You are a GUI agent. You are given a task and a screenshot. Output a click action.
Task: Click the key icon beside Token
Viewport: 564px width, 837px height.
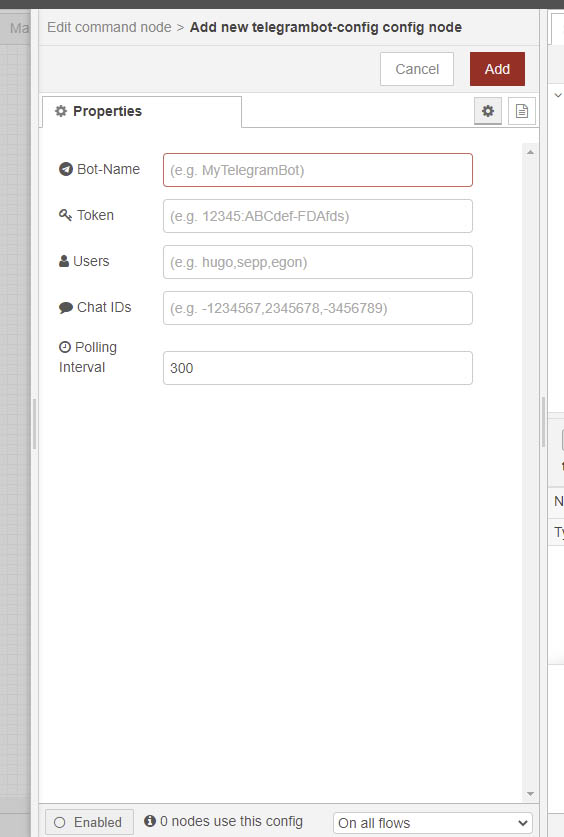pos(65,215)
